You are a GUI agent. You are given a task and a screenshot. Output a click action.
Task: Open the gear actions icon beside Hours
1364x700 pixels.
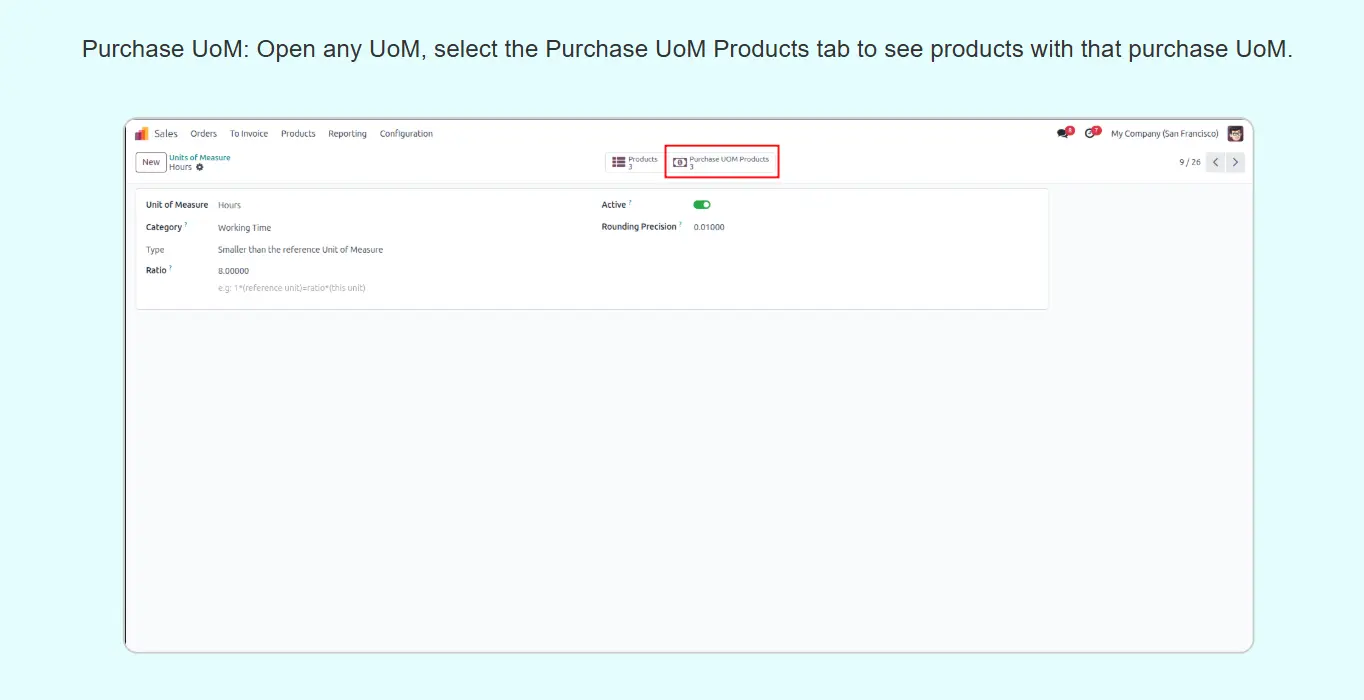coord(200,167)
